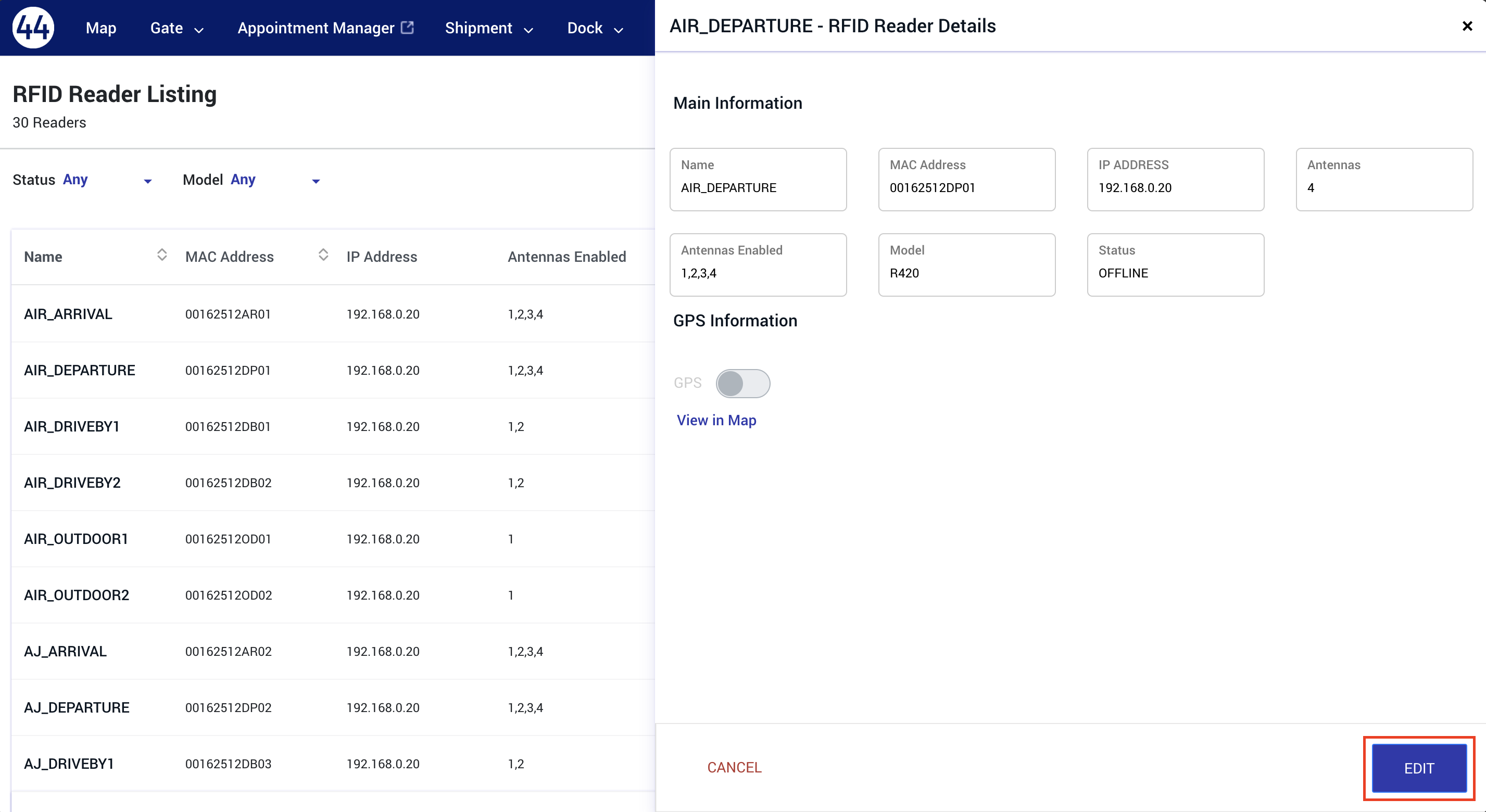Viewport: 1486px width, 812px height.
Task: Click the Antennas Enabled column header
Action: pyautogui.click(x=566, y=257)
